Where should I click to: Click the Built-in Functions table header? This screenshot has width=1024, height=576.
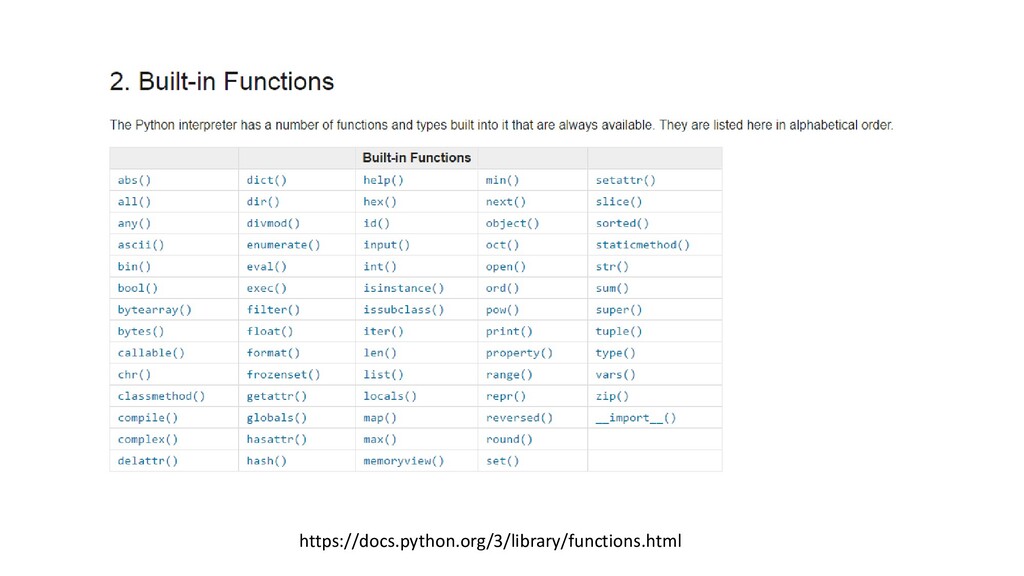[x=417, y=158]
